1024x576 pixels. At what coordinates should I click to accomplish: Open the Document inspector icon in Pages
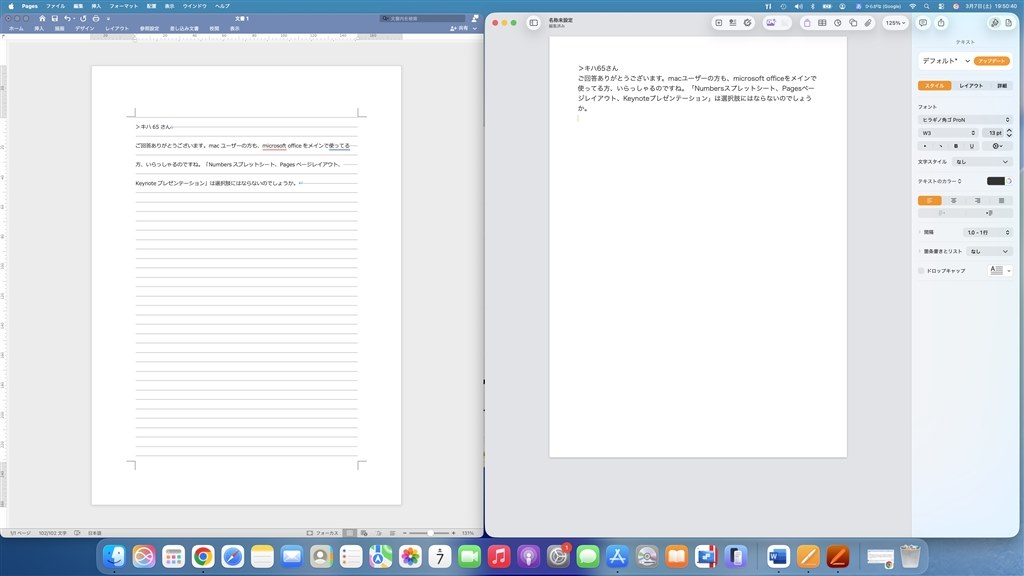coord(1009,23)
